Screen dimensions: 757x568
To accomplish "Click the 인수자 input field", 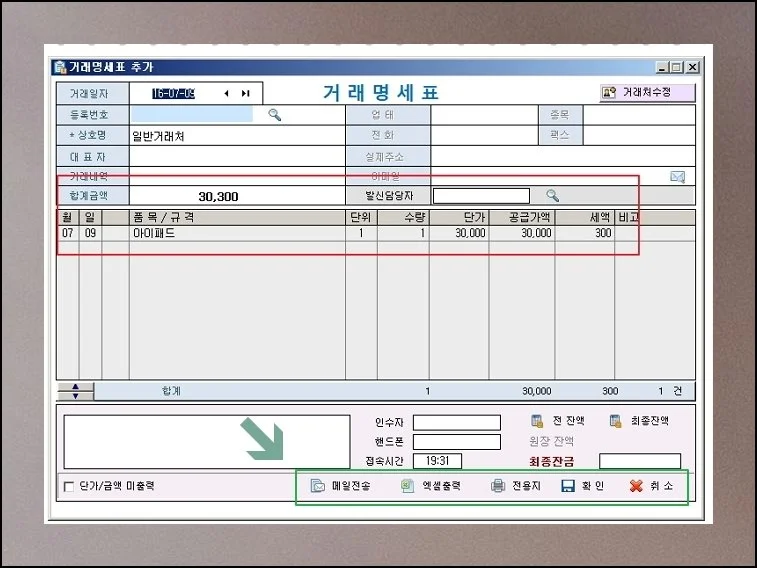I will [457, 422].
